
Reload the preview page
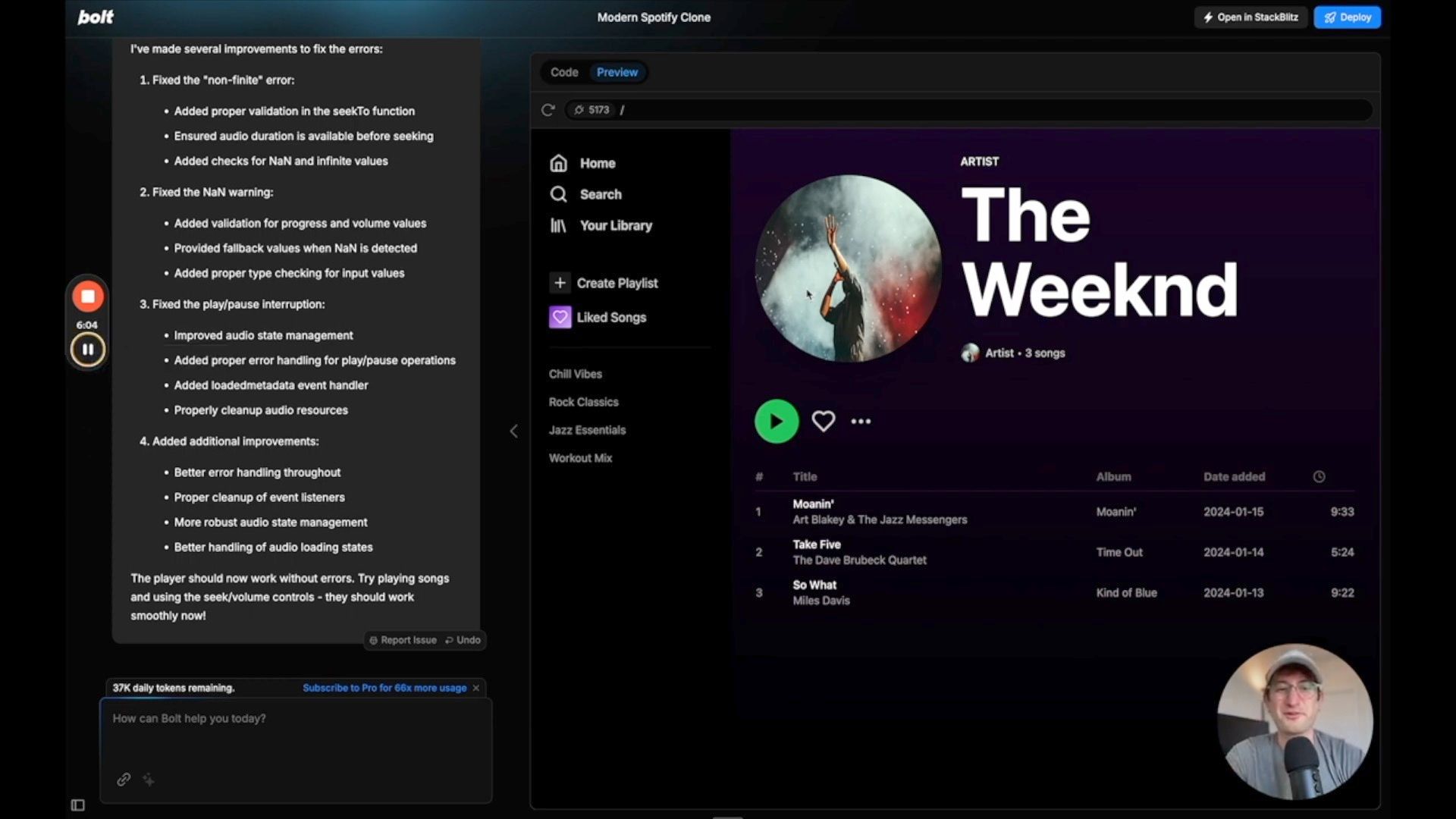click(x=548, y=110)
